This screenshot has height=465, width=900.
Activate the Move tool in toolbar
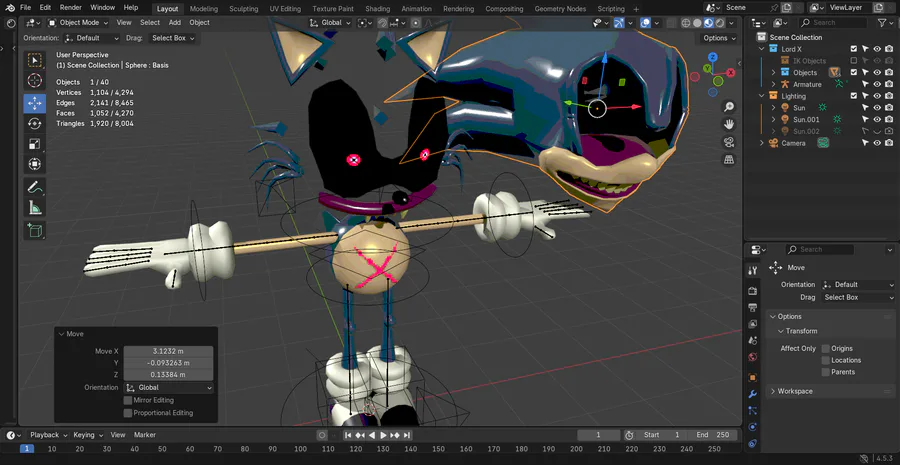(x=34, y=103)
